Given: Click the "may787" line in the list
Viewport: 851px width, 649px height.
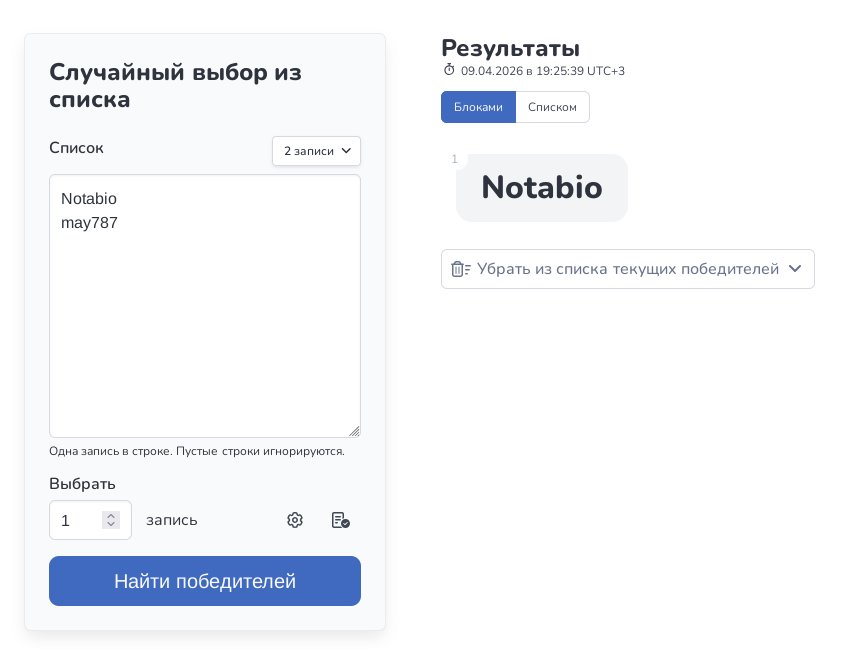Looking at the screenshot, I should [90, 223].
